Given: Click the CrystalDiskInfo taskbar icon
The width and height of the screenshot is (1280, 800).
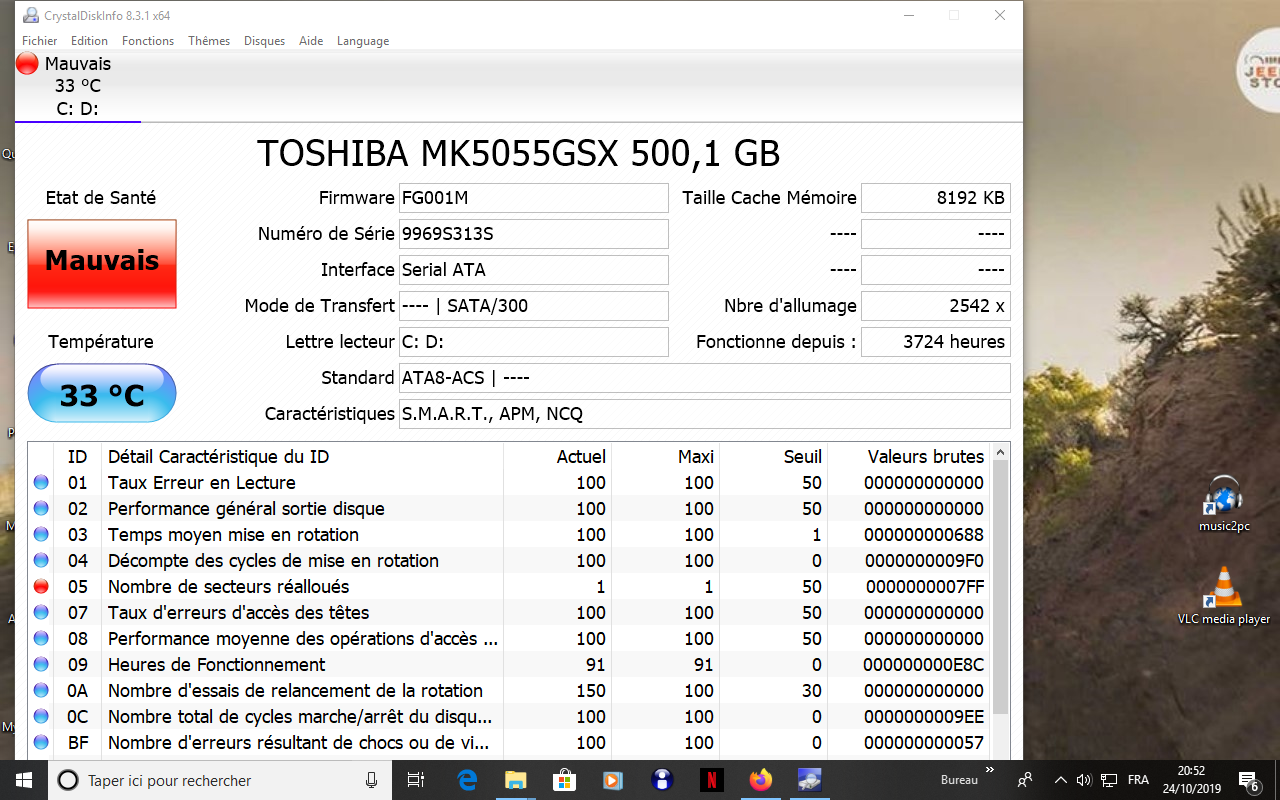Looking at the screenshot, I should (x=809, y=780).
